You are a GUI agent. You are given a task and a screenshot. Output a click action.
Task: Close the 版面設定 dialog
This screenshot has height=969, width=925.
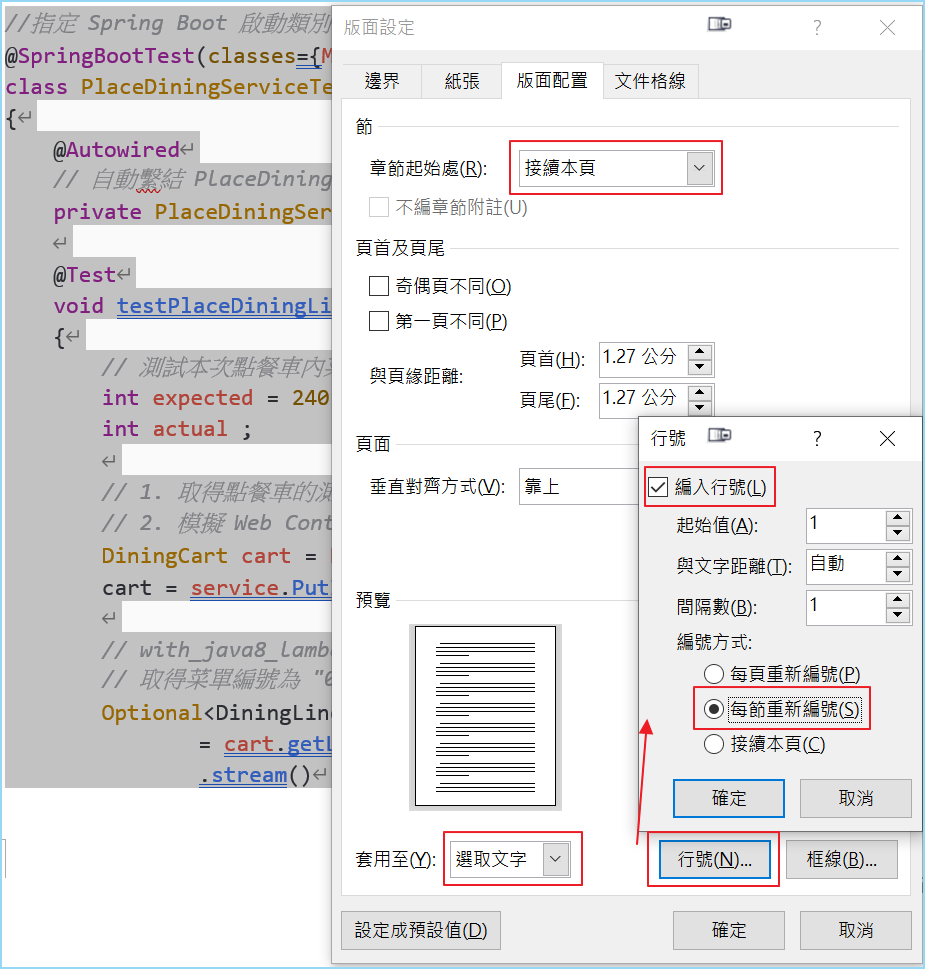click(x=887, y=27)
